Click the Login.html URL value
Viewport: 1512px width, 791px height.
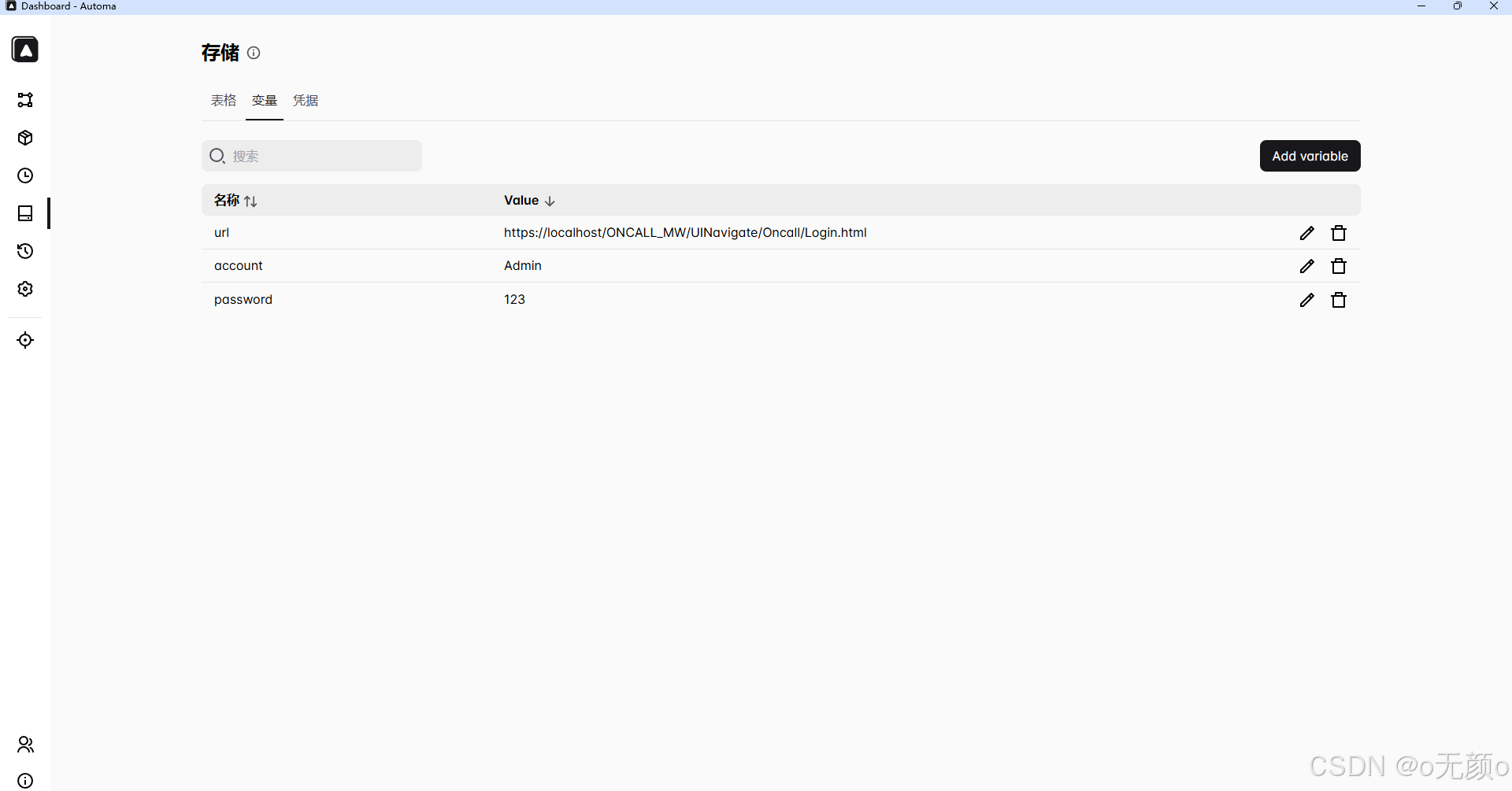(x=685, y=233)
